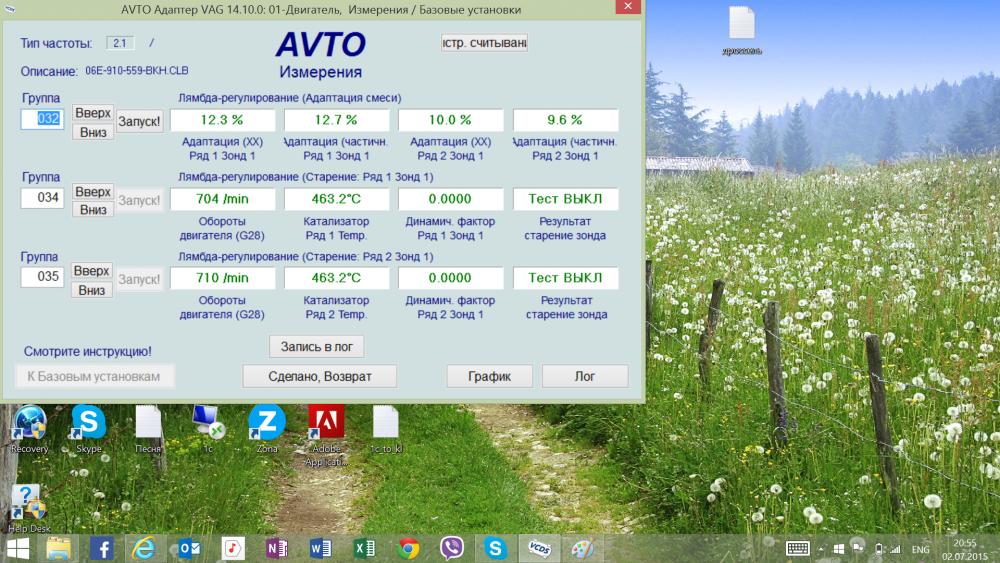The image size is (1000, 563).
Task: Click the group 034 number field
Action: [42, 198]
